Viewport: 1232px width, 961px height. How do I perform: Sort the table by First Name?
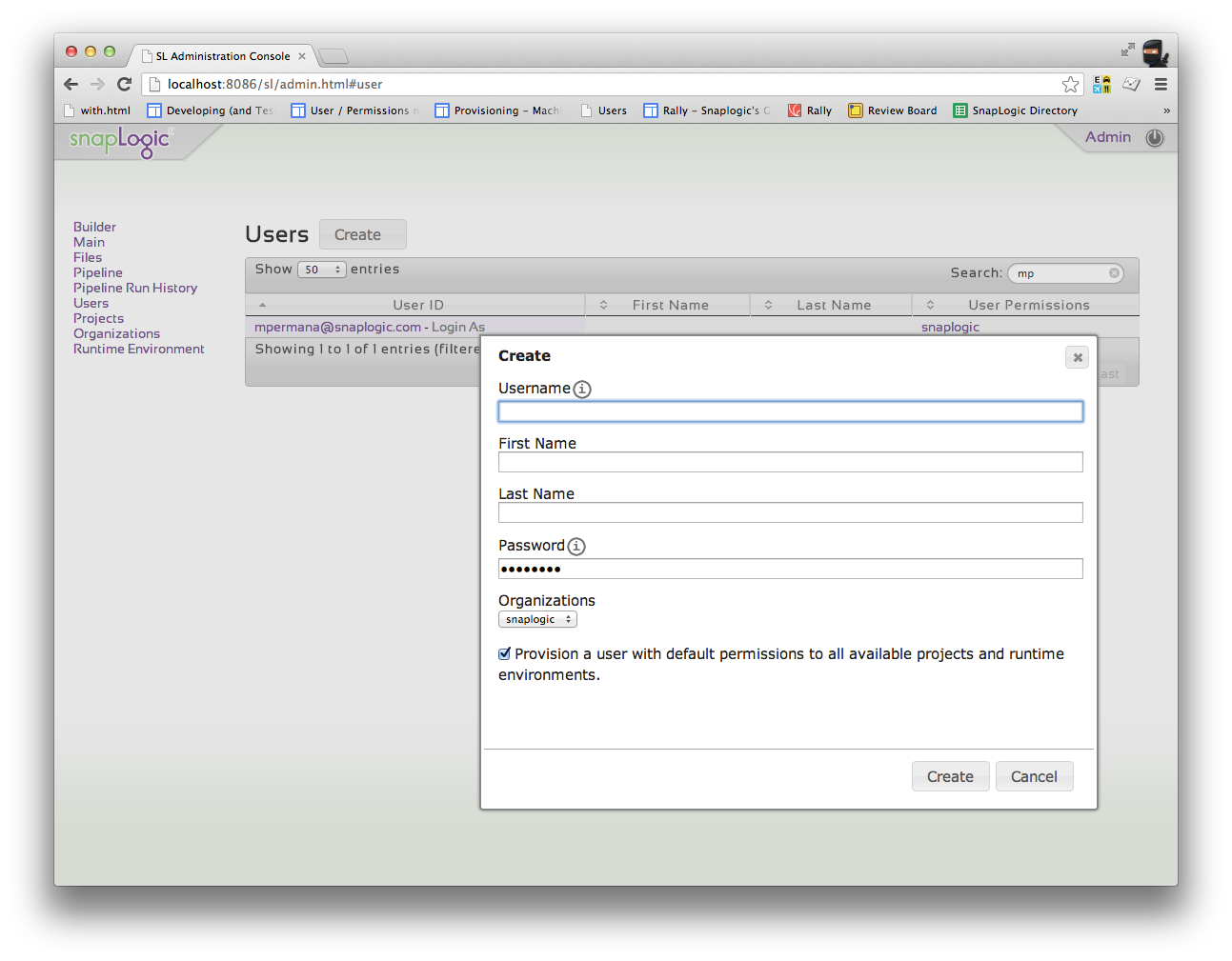[x=667, y=305]
